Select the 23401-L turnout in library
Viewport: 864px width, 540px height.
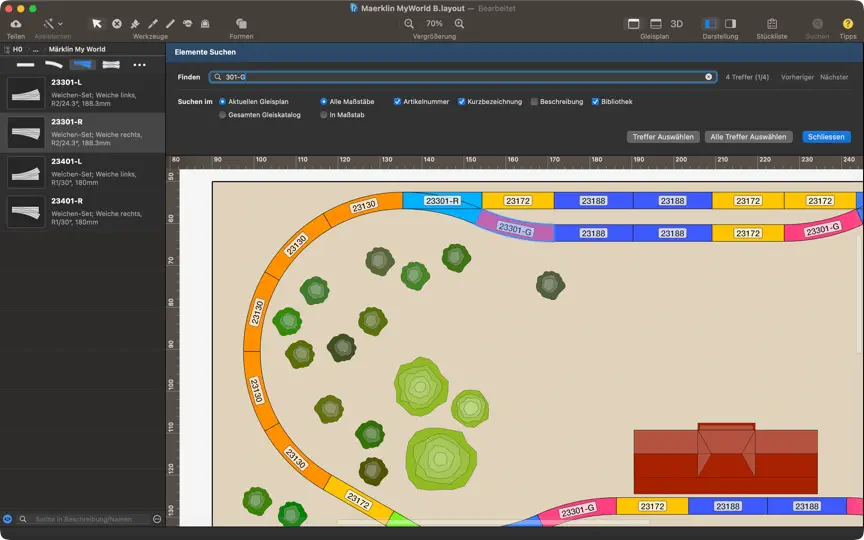point(83,172)
